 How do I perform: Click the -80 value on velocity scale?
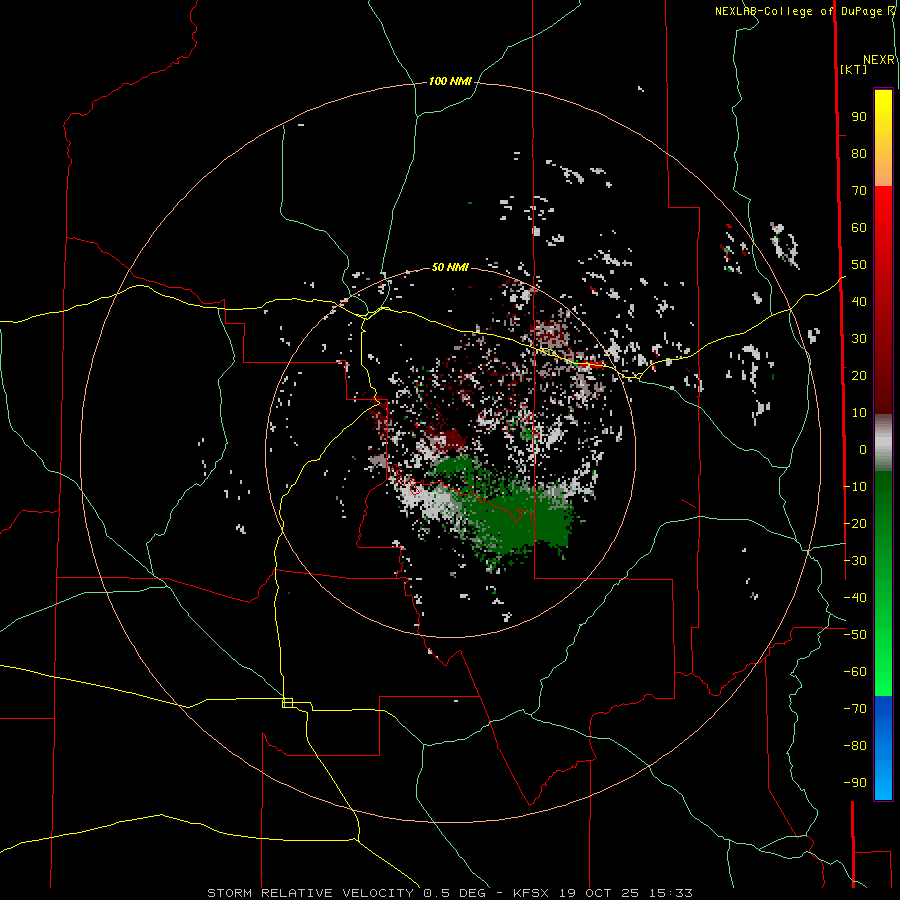coord(855,746)
